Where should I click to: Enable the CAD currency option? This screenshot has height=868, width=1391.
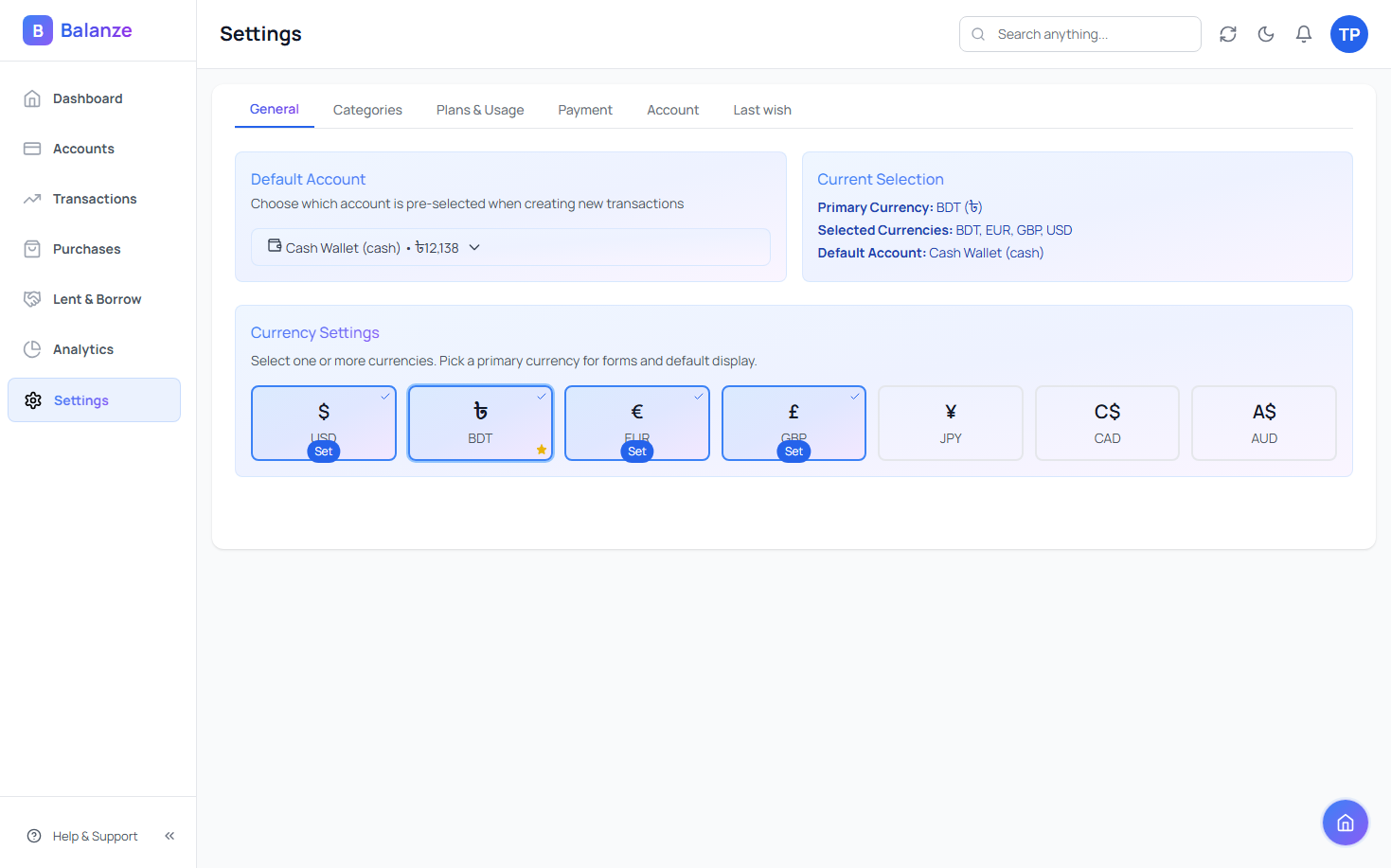click(1106, 422)
